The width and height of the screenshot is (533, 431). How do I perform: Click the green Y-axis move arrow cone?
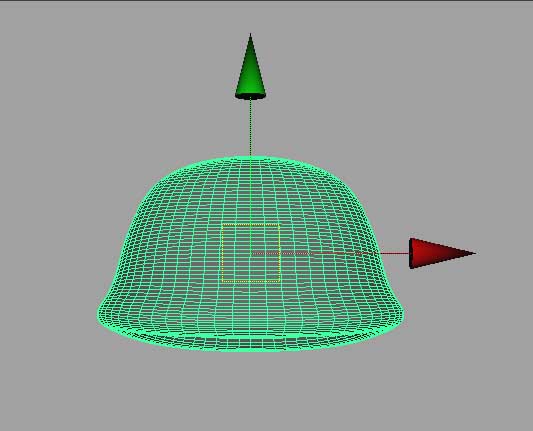pyautogui.click(x=251, y=68)
